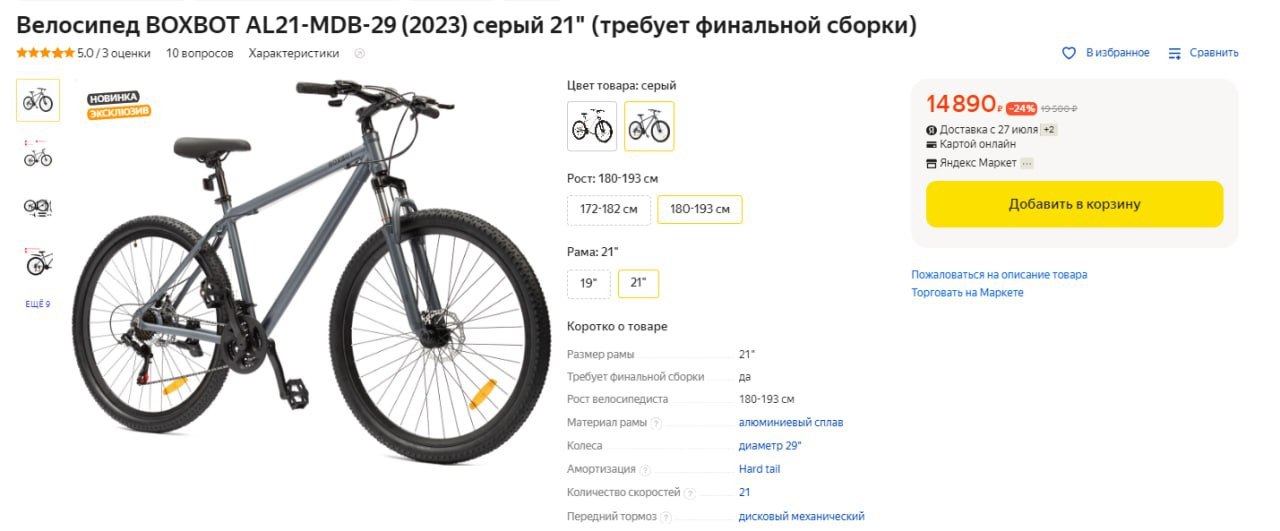Select the white bicycle color swatch
This screenshot has width=1280, height=531.
tap(592, 126)
